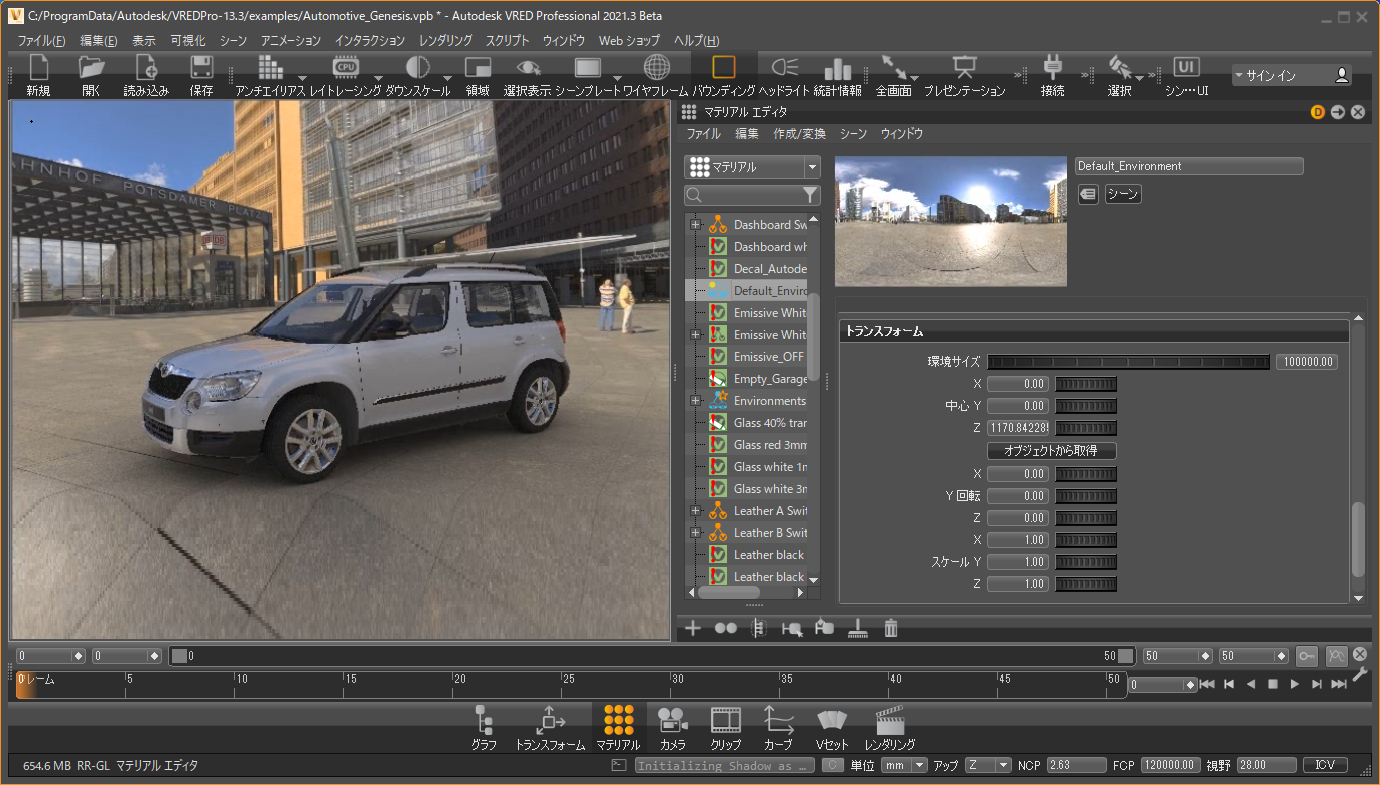Screen dimensions: 1380x785
Task: Click the Wireframe (ワイヤフレーム) toolbar icon
Action: 657,69
